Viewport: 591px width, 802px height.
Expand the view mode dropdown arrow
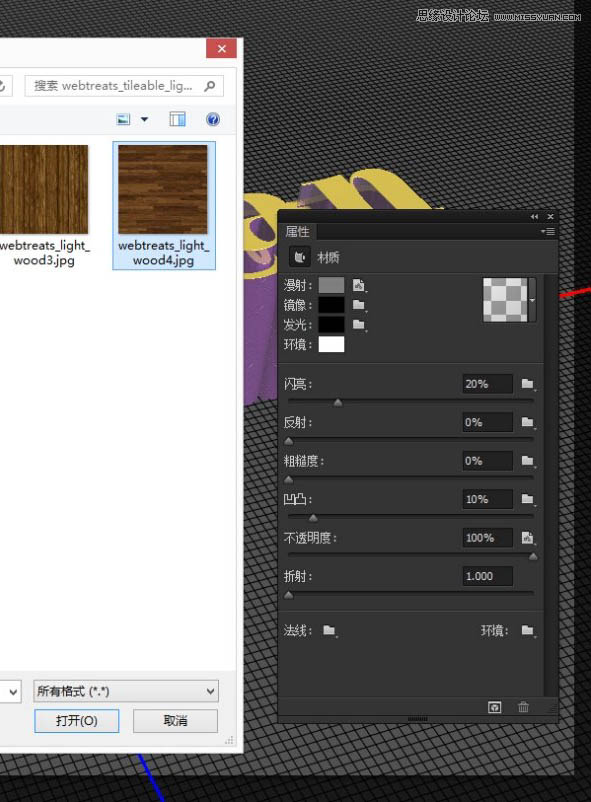coord(144,119)
